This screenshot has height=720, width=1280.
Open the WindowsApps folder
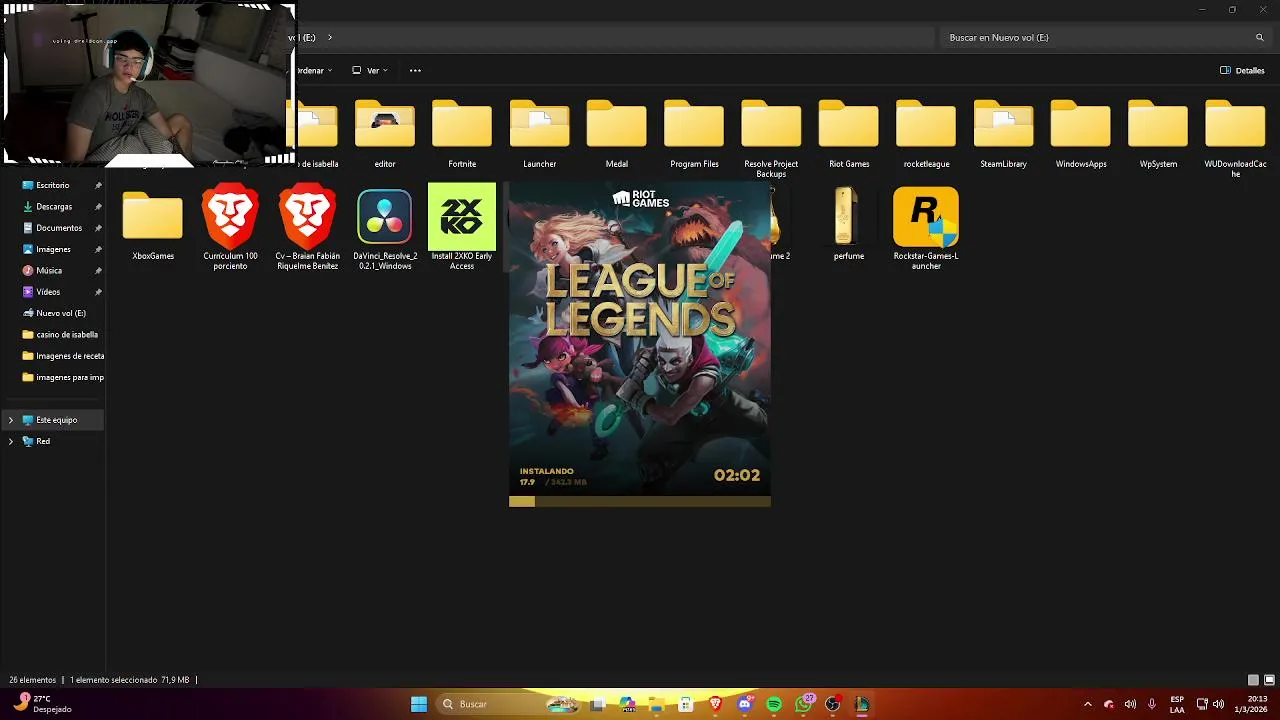point(1081,134)
